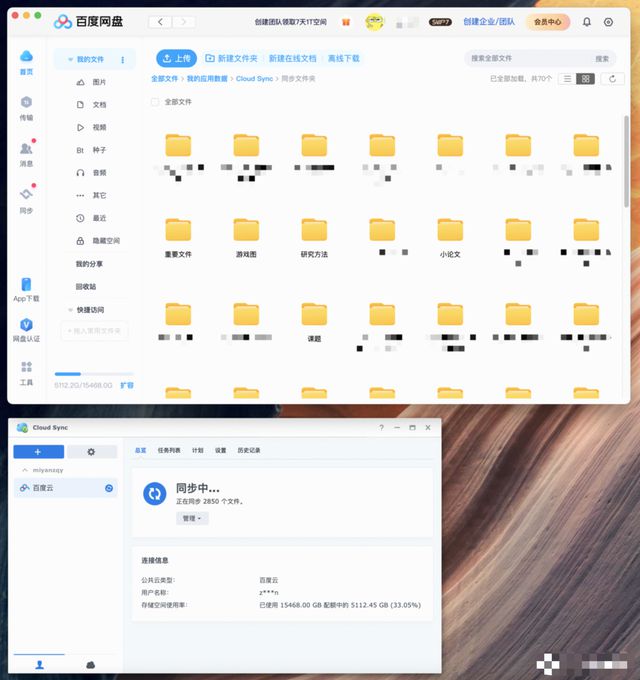This screenshot has height=680, width=640.
Task: Open 隐藏空间 in sidebar
Action: click(98, 241)
